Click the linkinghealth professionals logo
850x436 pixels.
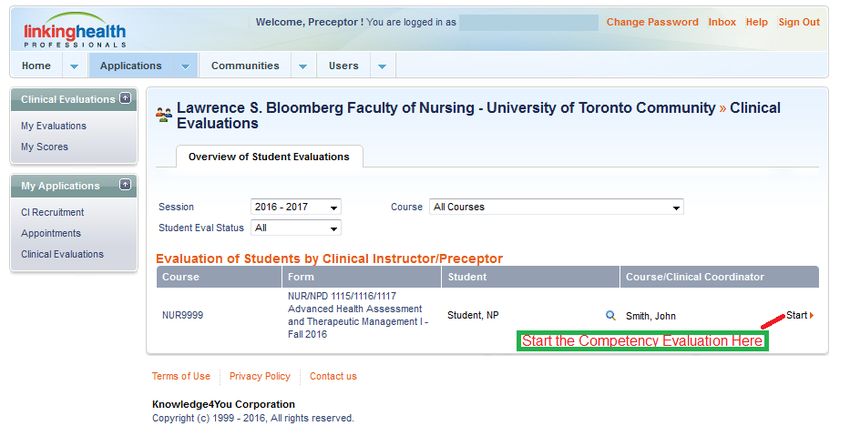coord(75,32)
